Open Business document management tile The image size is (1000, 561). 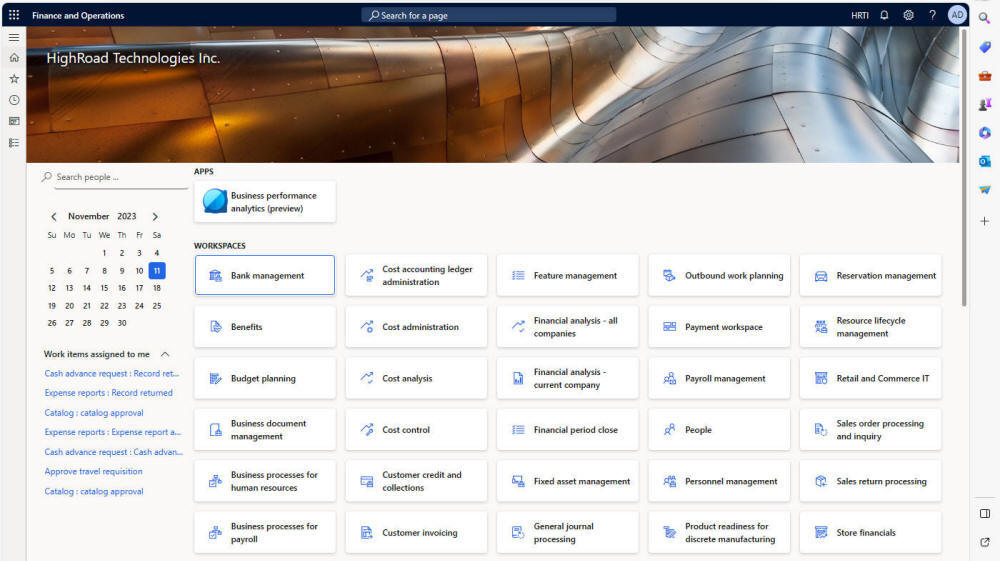[x=265, y=430]
